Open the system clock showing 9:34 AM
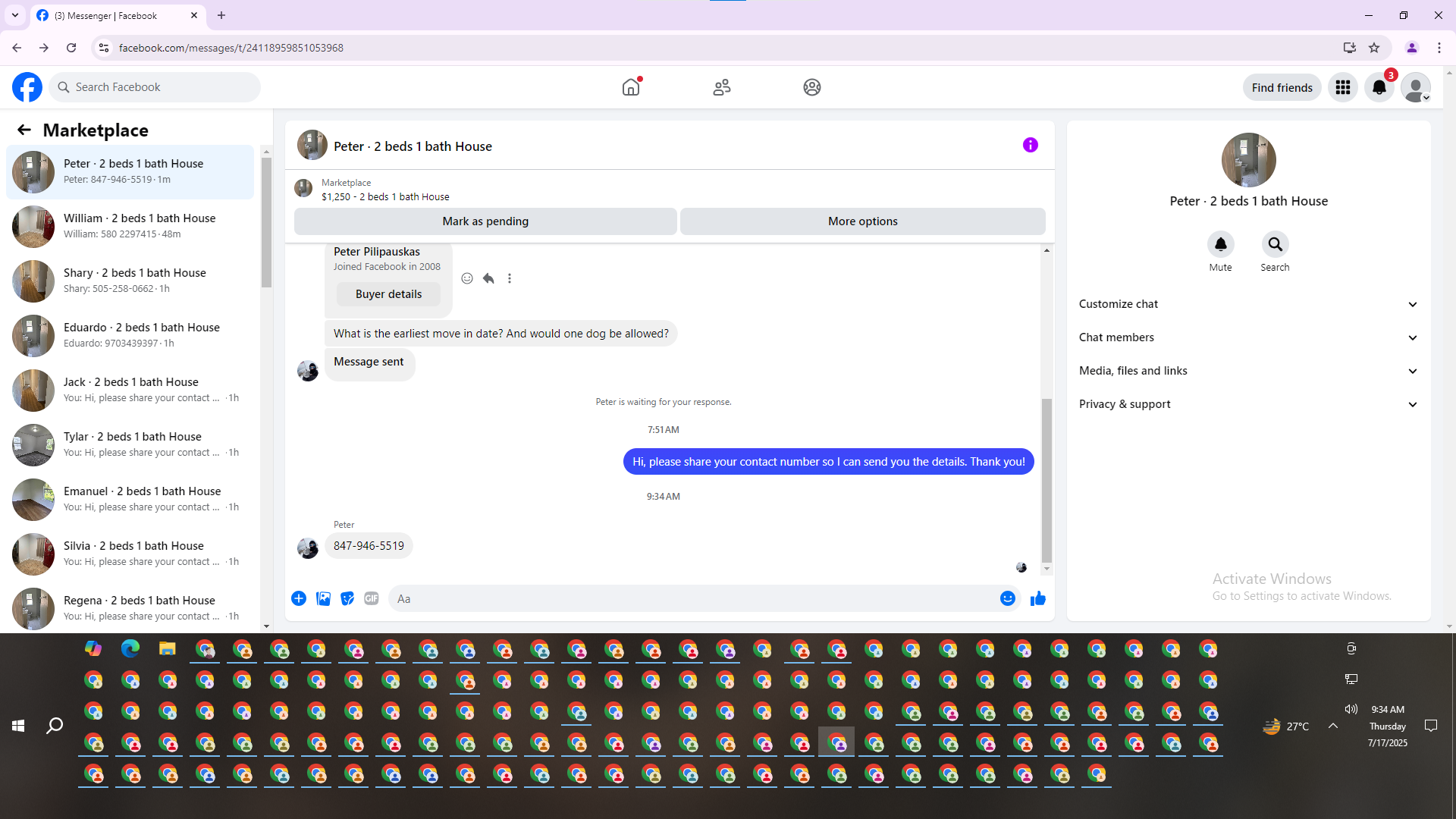 coord(1388,726)
